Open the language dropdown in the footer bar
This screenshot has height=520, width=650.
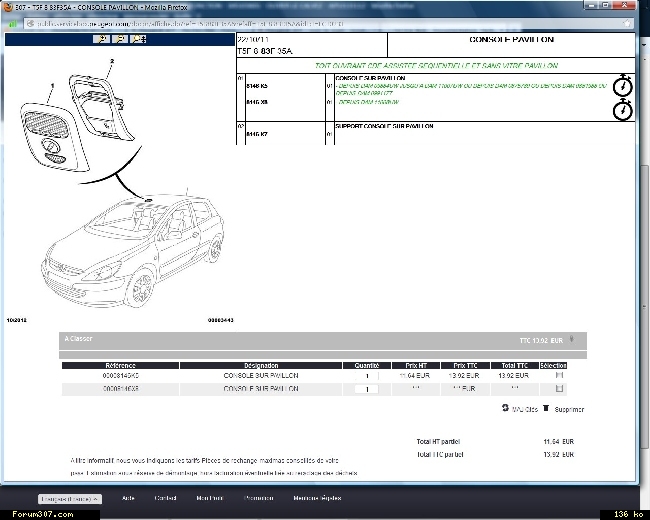coord(70,499)
